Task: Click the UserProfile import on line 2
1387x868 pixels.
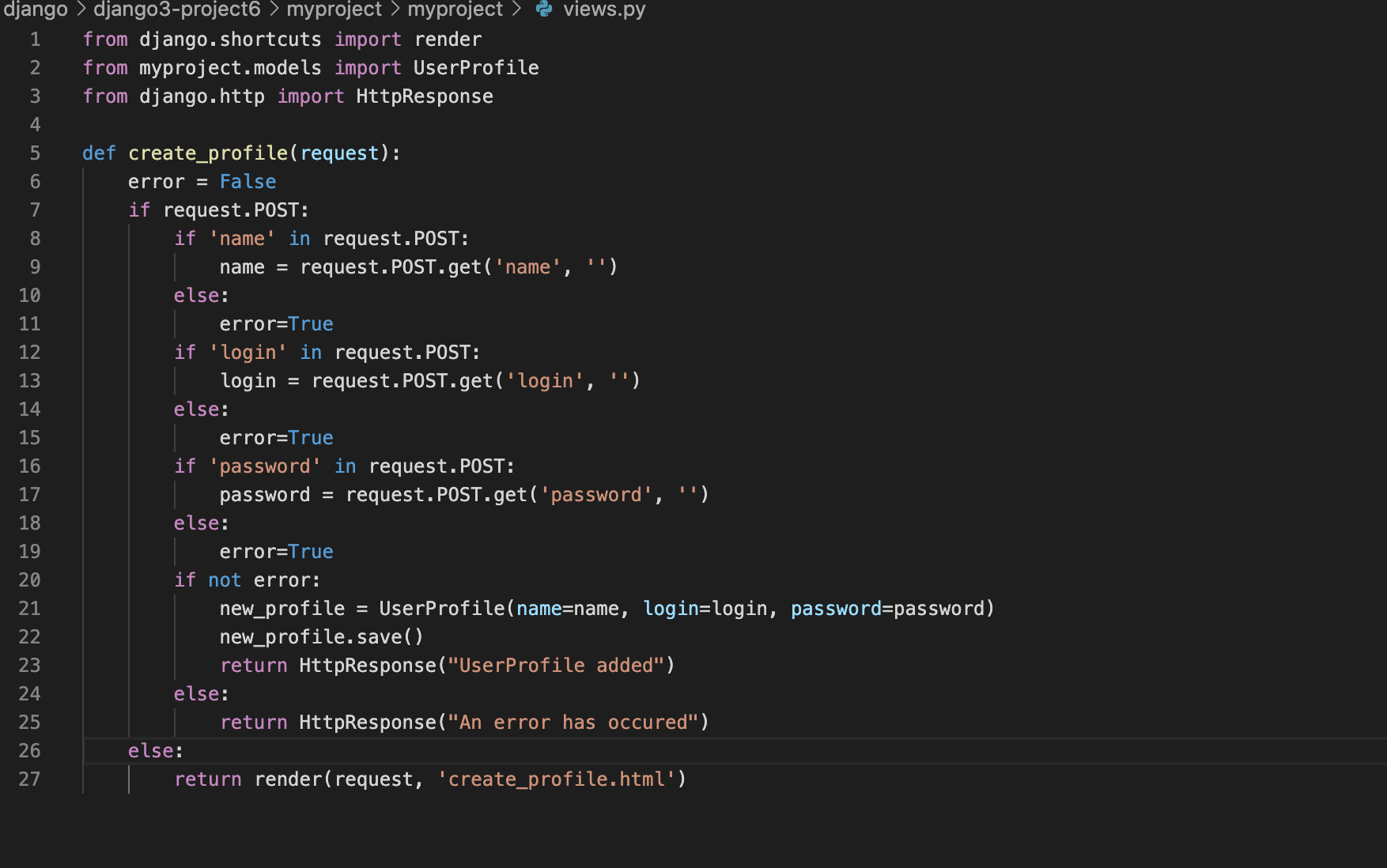Action: pyautogui.click(x=476, y=68)
